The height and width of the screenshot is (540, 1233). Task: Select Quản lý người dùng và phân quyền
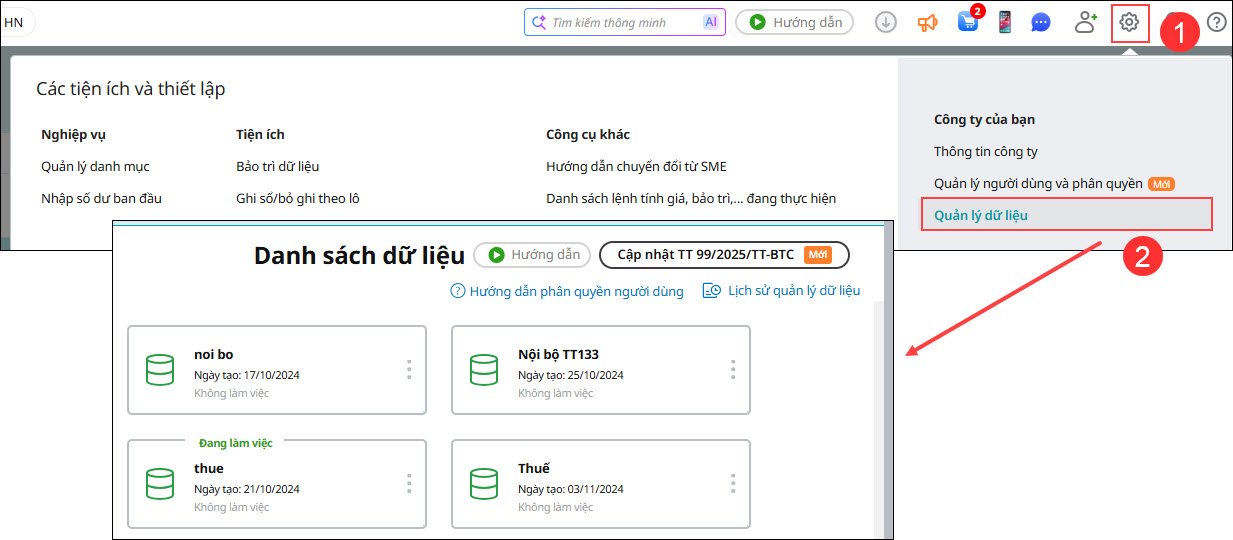(x=1037, y=184)
